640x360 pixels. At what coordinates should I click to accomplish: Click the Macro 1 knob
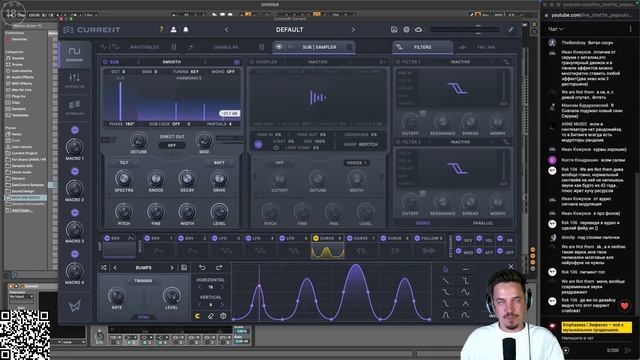(x=75, y=147)
